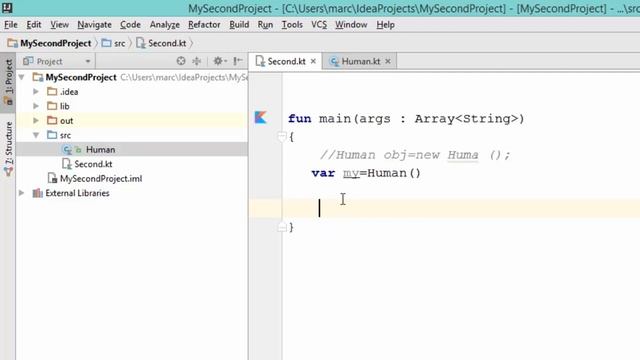Select Human class in project tree
640x360 pixels.
(x=100, y=150)
